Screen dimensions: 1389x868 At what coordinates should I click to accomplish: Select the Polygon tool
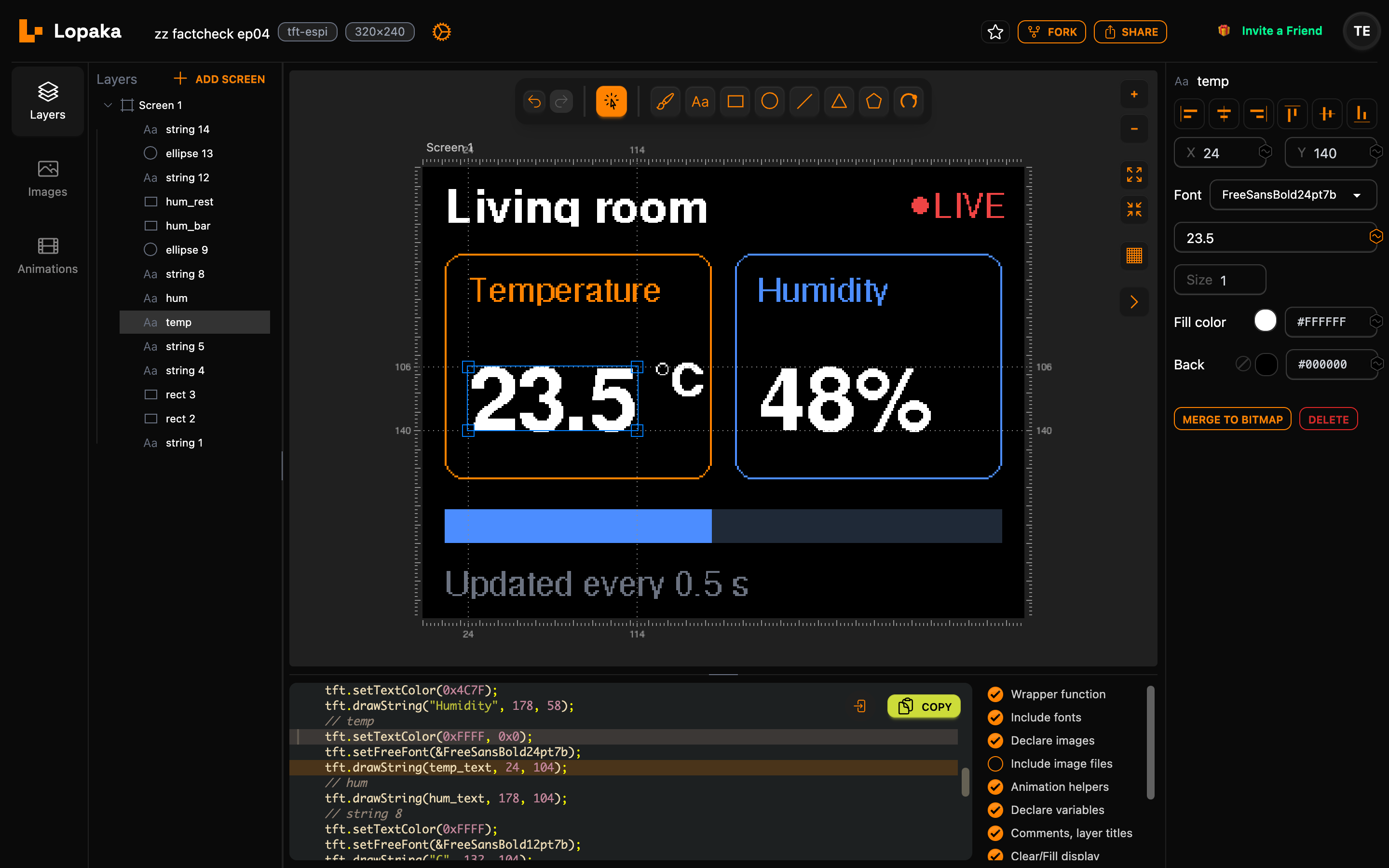tap(873, 102)
